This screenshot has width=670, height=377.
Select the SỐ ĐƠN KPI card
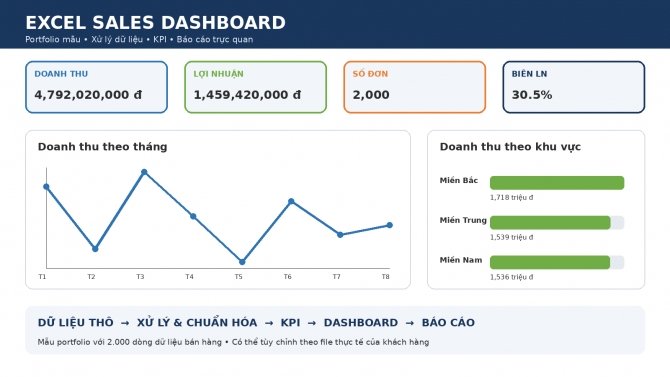414,87
